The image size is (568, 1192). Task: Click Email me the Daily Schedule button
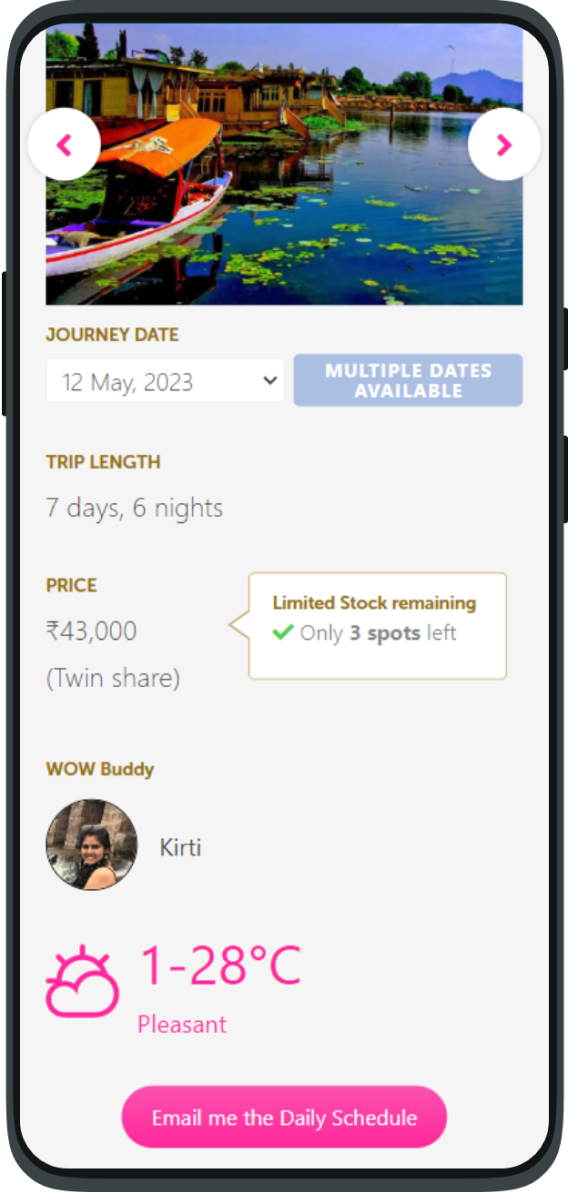click(284, 1117)
